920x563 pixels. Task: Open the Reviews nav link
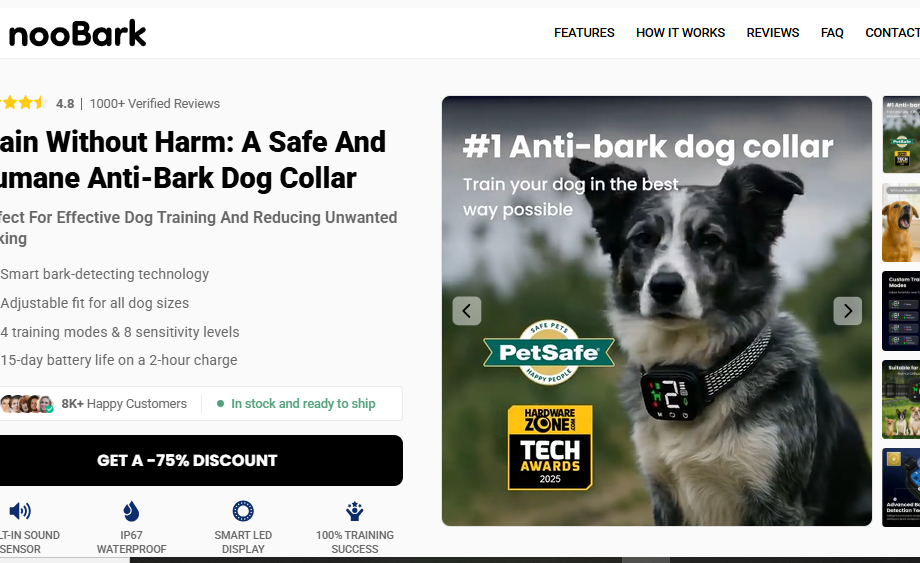pos(772,33)
